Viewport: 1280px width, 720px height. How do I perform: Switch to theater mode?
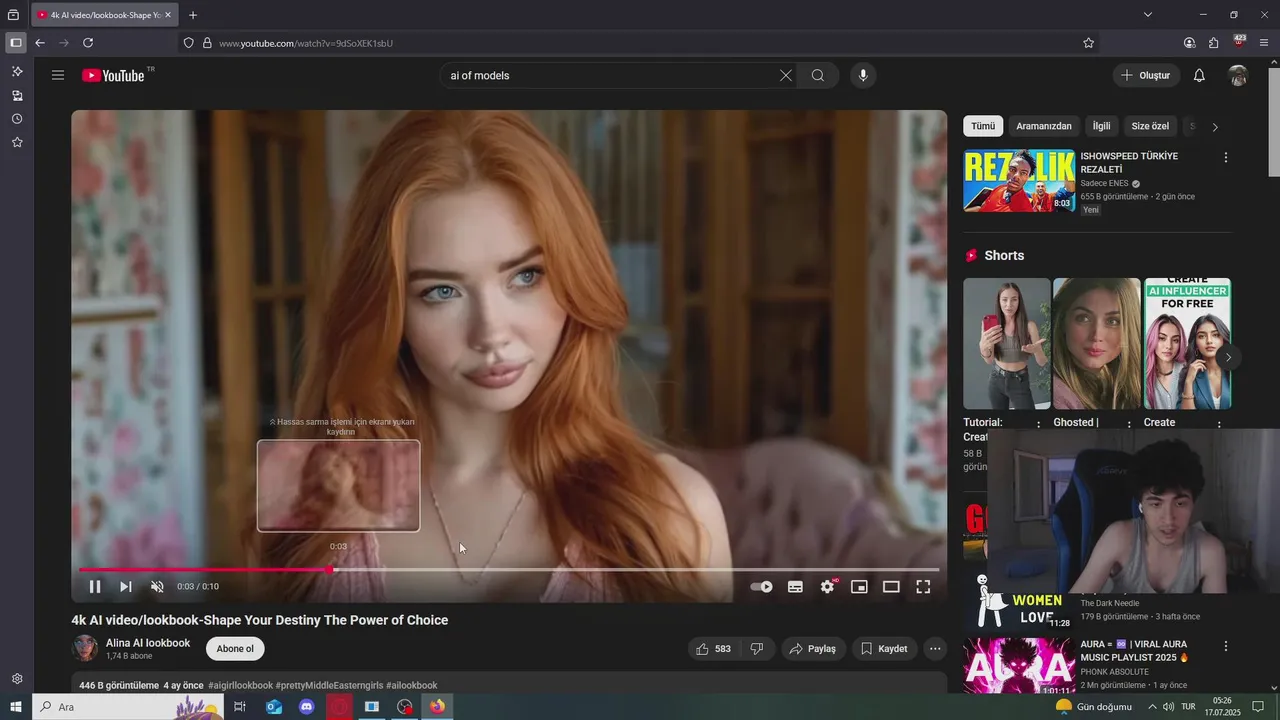(891, 587)
